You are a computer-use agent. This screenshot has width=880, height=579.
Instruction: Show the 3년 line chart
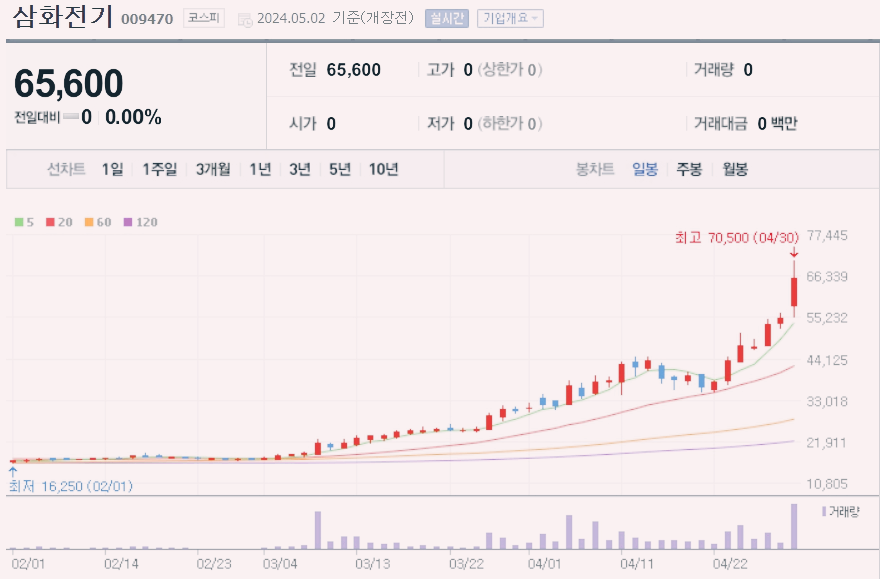click(300, 169)
